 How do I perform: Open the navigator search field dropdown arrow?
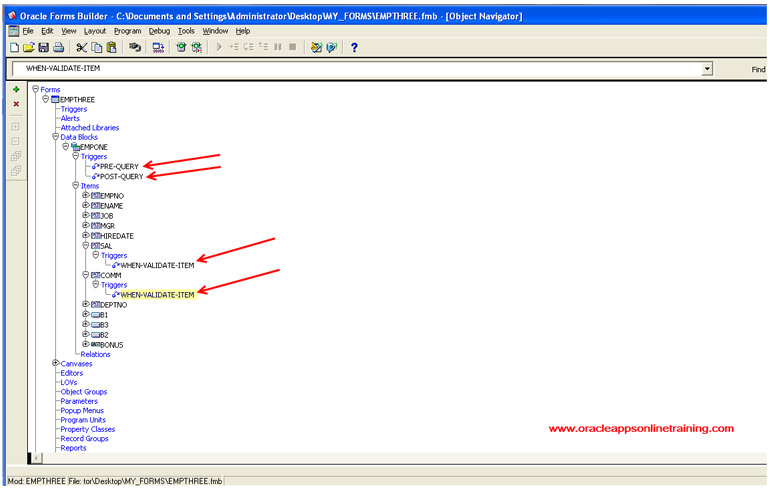coord(707,69)
